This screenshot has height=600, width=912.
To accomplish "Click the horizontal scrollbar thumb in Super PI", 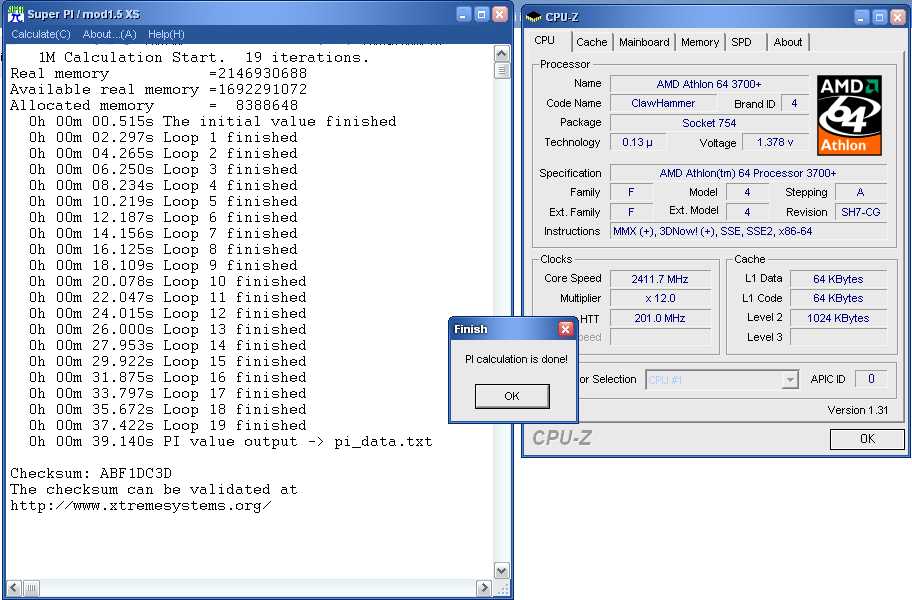I will pos(31,588).
